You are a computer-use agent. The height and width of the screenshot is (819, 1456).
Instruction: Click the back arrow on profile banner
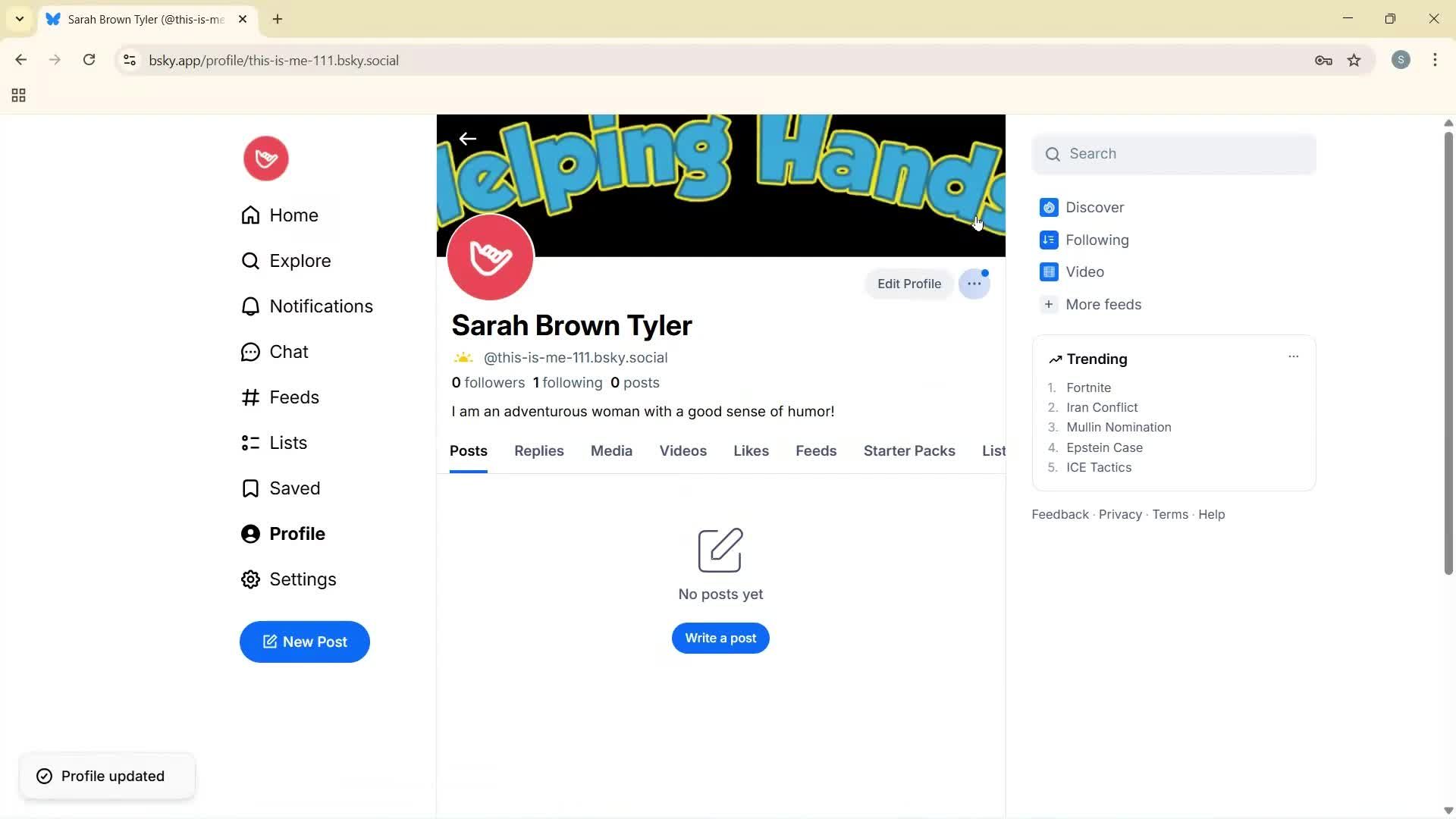pos(468,138)
